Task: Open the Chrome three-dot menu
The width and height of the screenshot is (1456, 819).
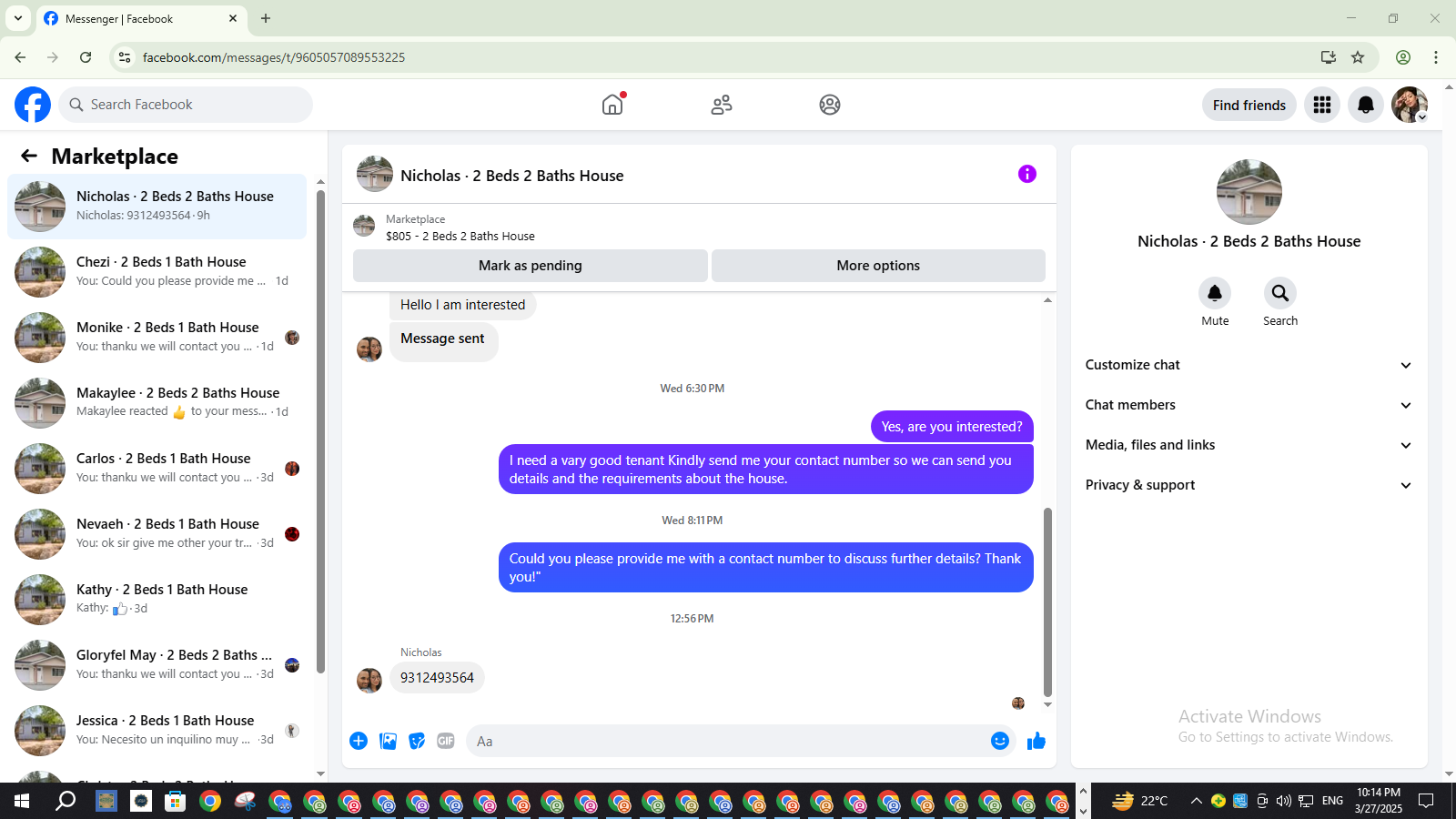Action: (x=1436, y=57)
